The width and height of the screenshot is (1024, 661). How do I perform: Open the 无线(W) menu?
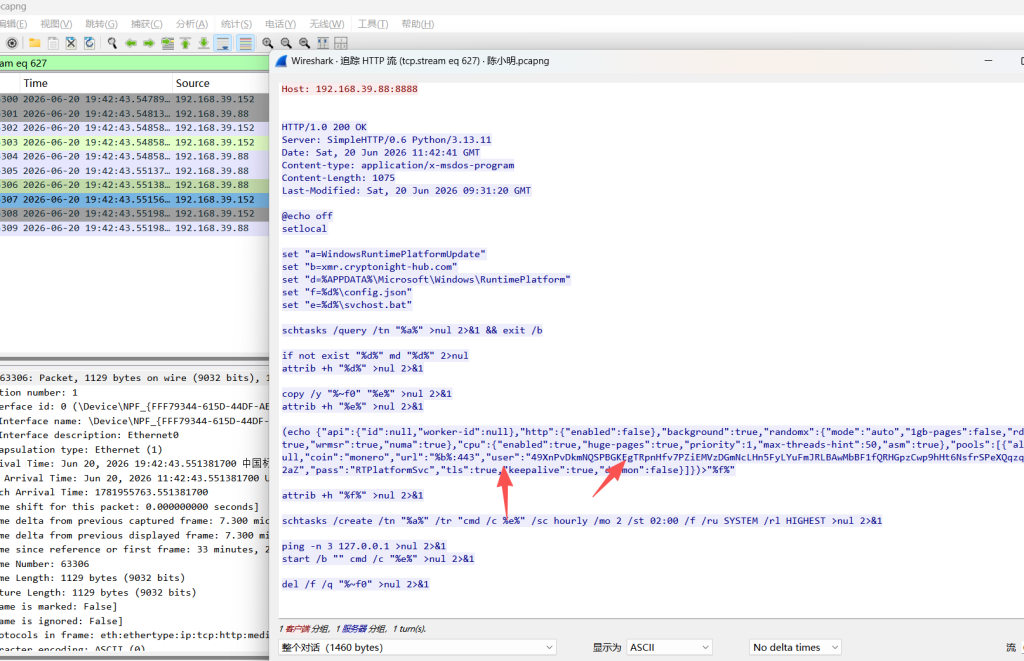pyautogui.click(x=327, y=24)
